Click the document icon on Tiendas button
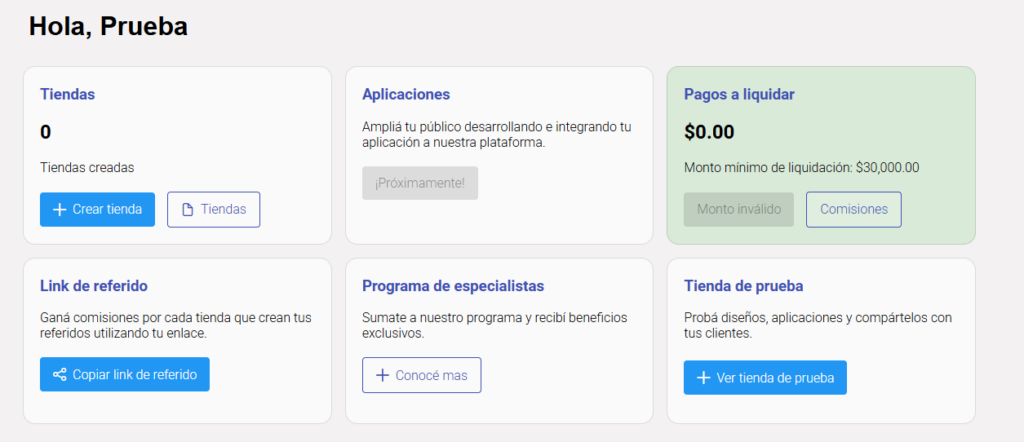 (187, 210)
